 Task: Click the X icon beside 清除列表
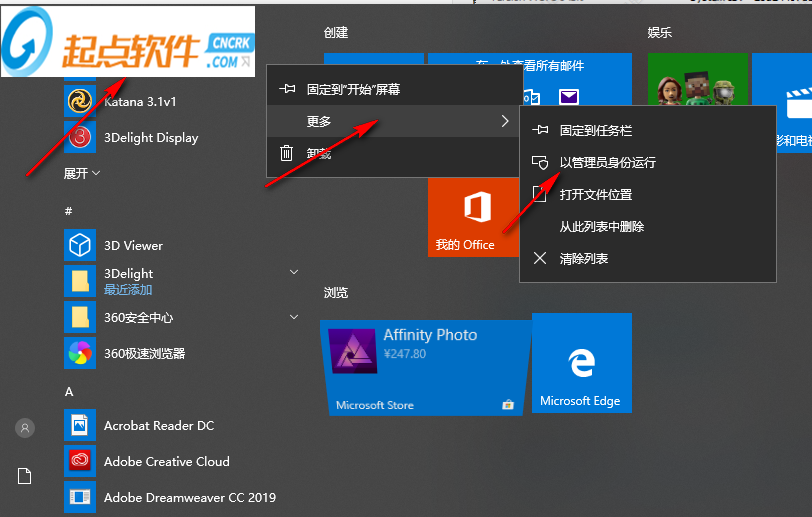[540, 258]
